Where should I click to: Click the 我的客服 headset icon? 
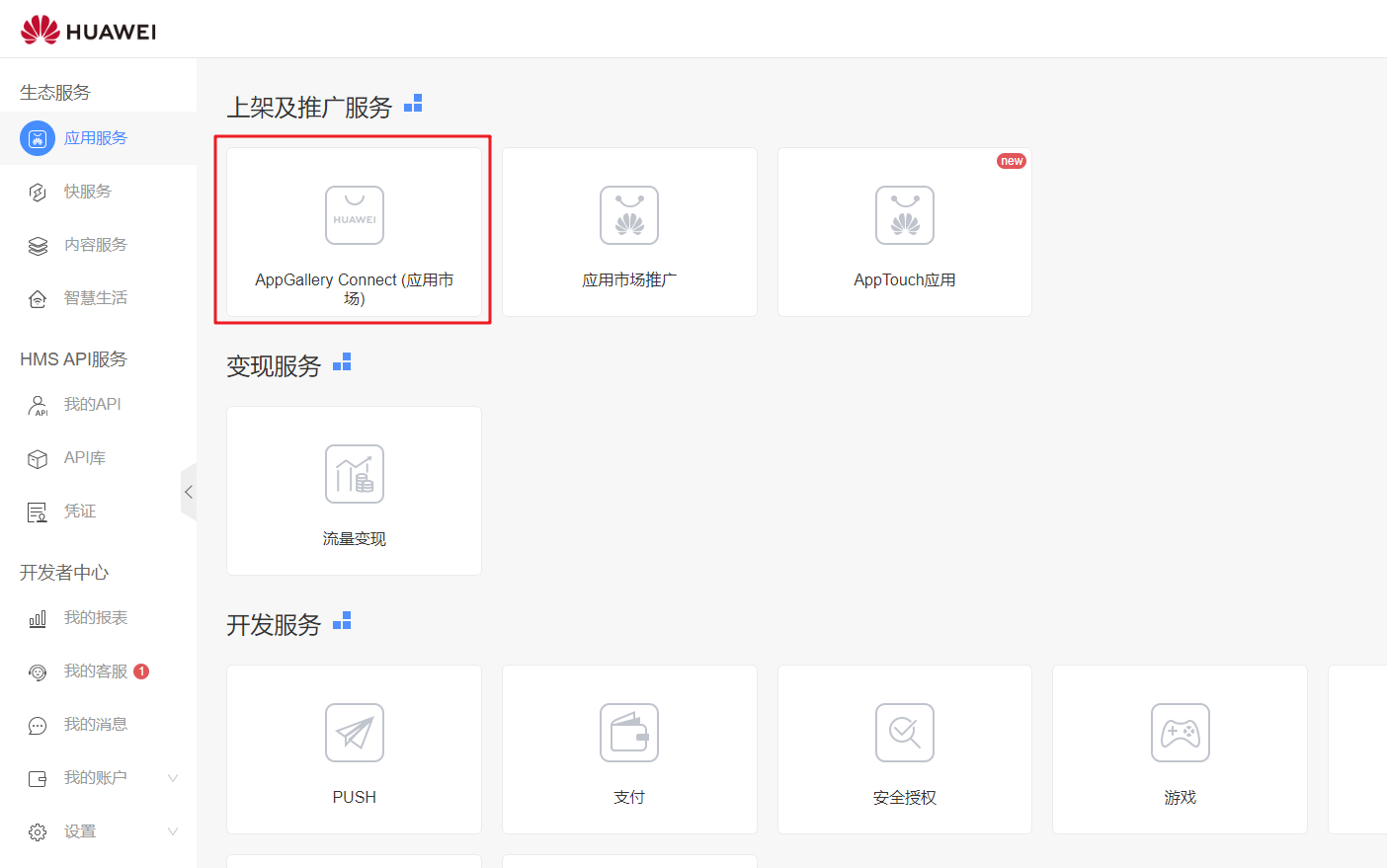pyautogui.click(x=38, y=671)
